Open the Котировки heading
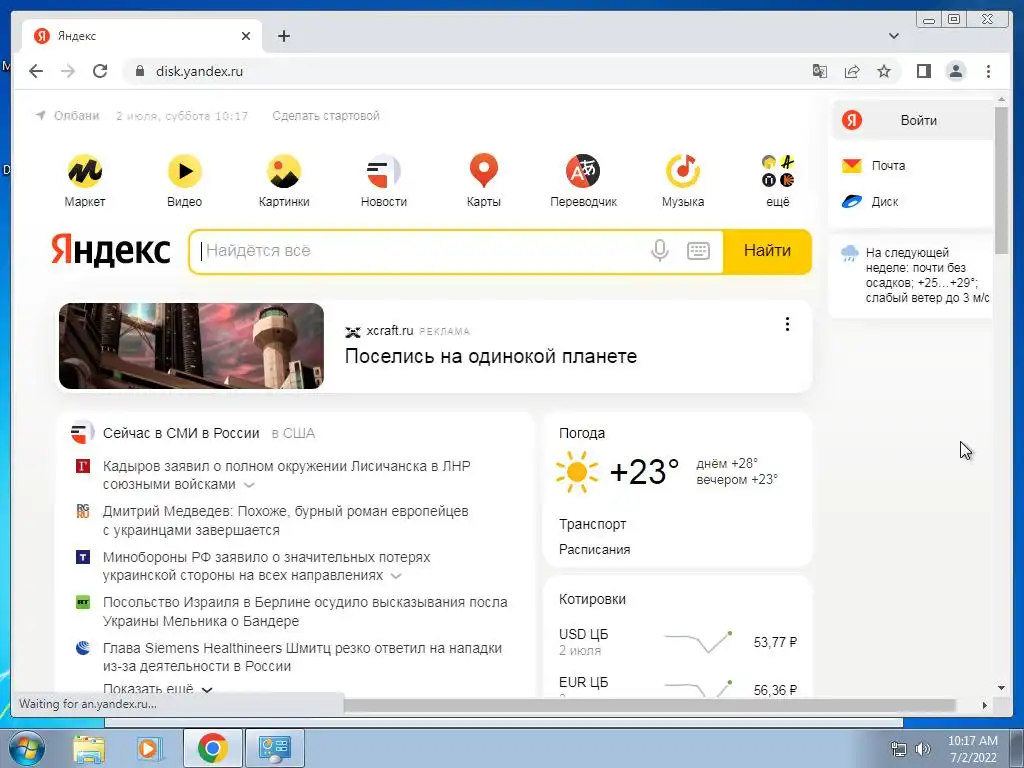The height and width of the screenshot is (768, 1024). click(x=592, y=599)
